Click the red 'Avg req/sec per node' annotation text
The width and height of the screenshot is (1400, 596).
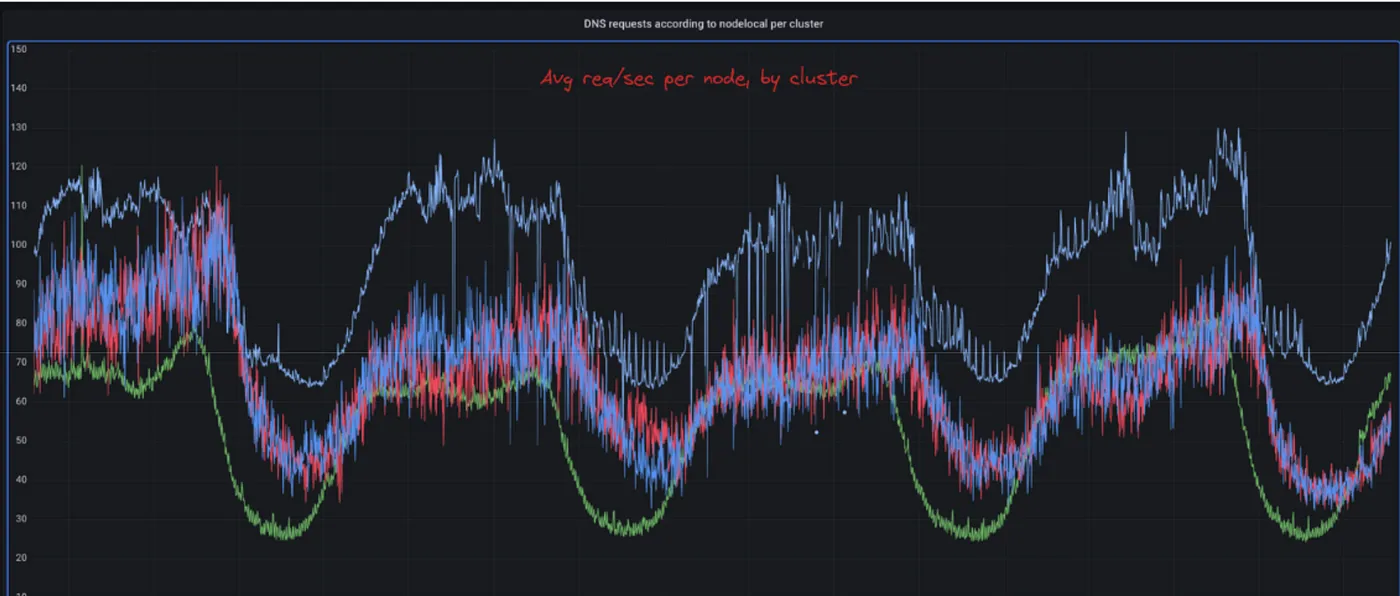699,79
